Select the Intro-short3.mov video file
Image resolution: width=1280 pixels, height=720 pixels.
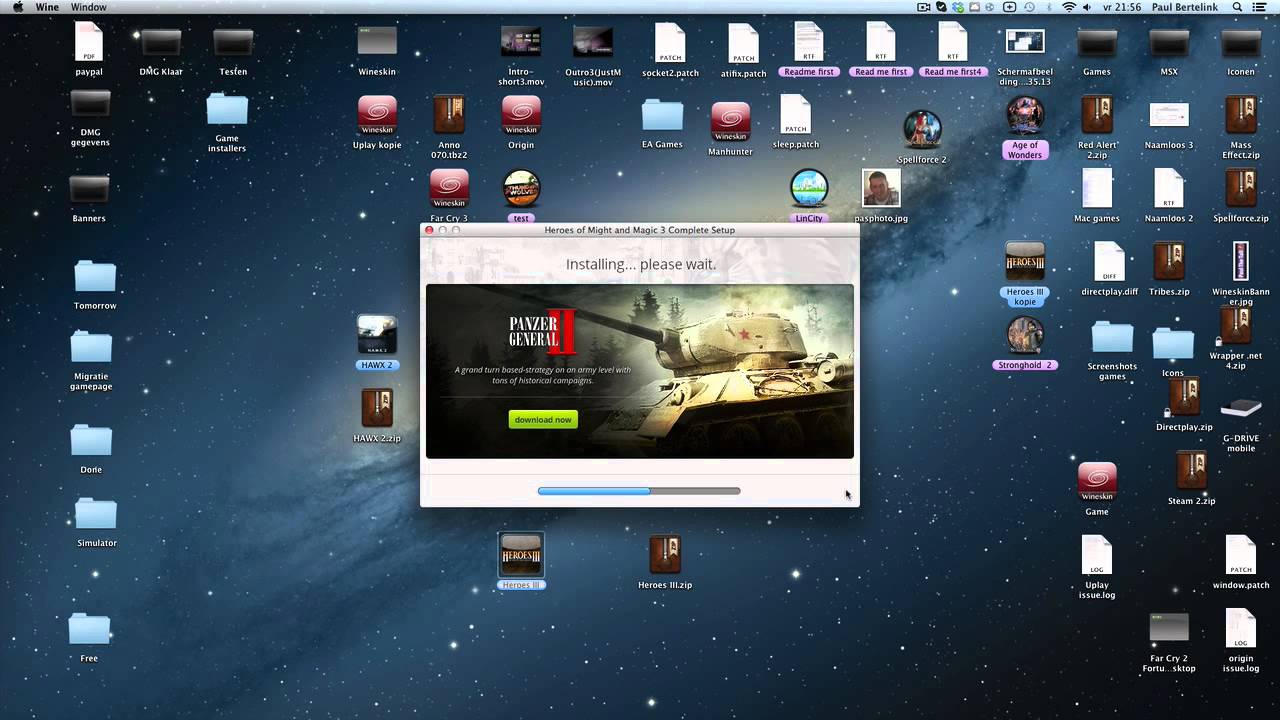pos(521,42)
